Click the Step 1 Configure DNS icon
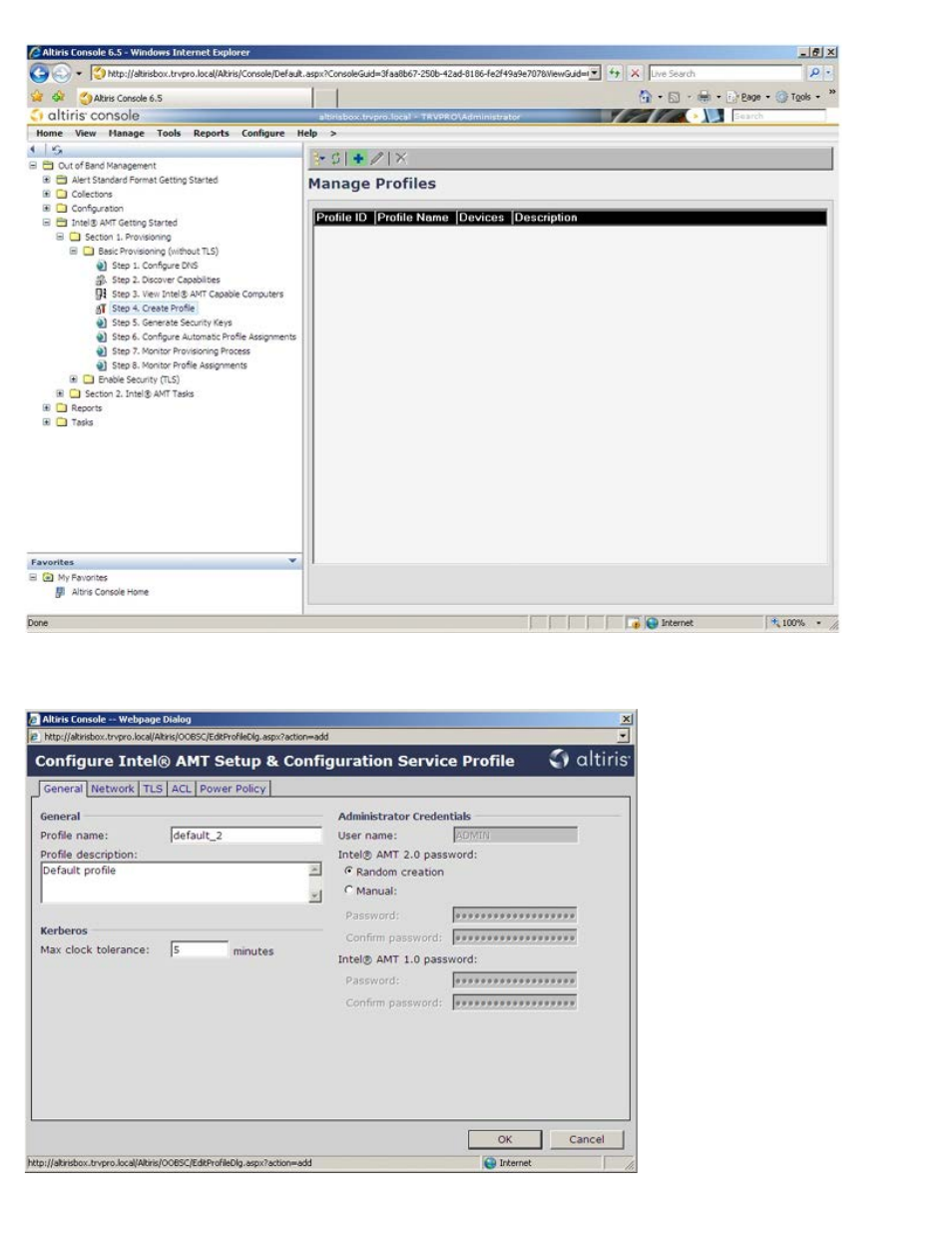The height and width of the screenshot is (1233, 952). pyautogui.click(x=101, y=266)
